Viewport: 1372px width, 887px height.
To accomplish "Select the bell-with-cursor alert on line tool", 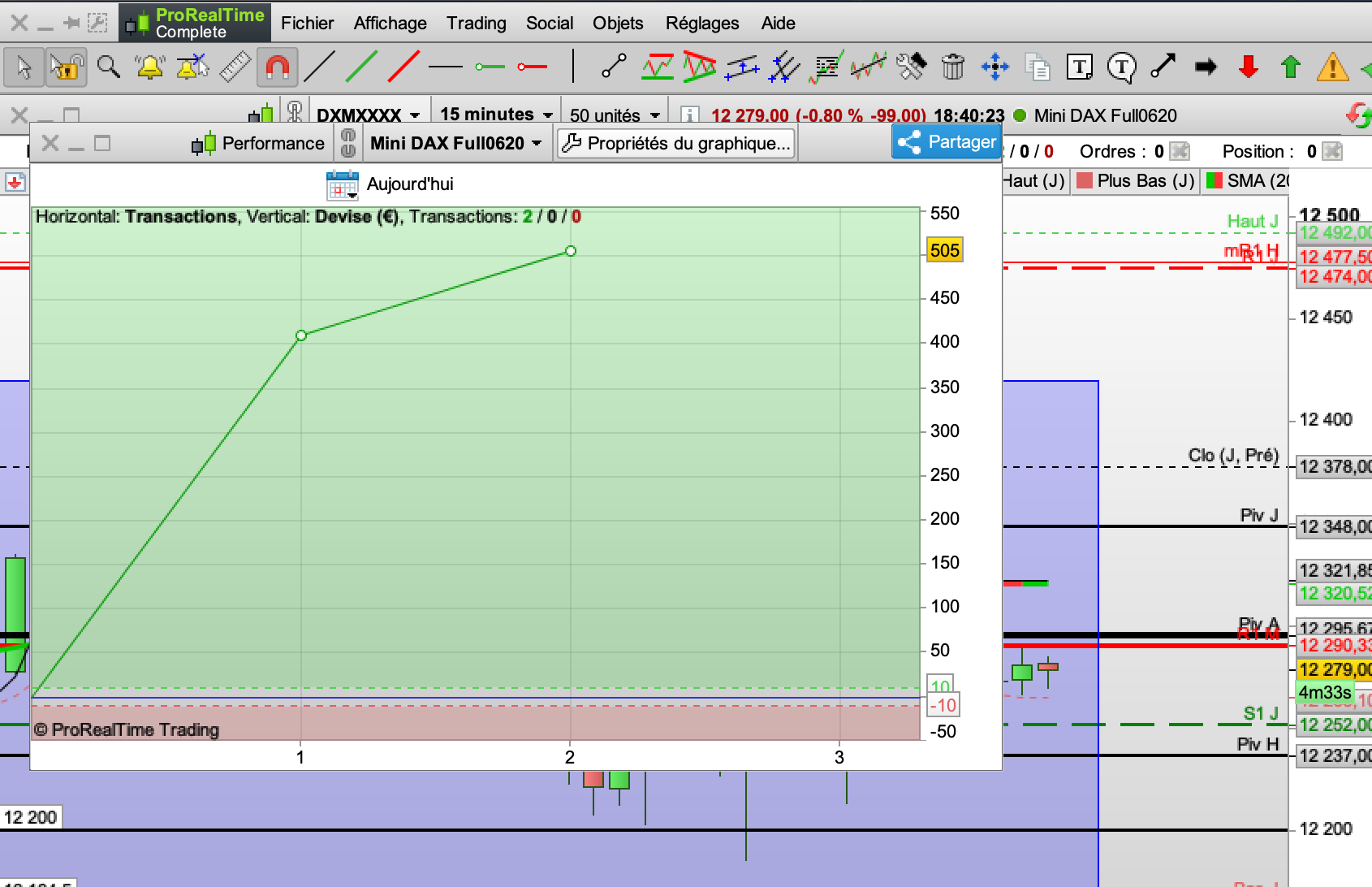I will [192, 67].
